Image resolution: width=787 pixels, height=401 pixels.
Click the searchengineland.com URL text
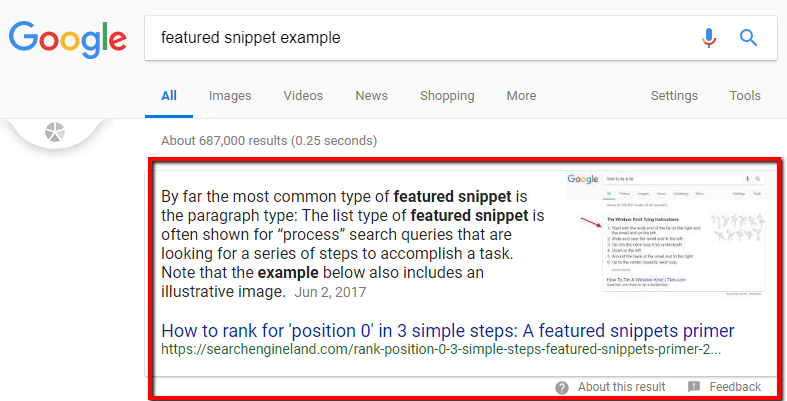coord(441,350)
